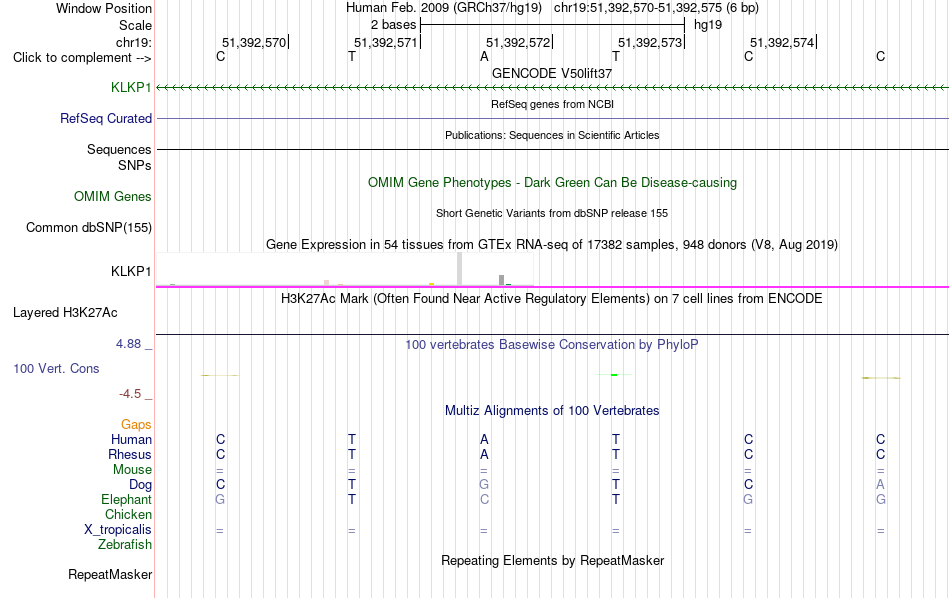This screenshot has height=598, width=950.
Task: Click the Dog alignment row label
Action: pos(141,485)
